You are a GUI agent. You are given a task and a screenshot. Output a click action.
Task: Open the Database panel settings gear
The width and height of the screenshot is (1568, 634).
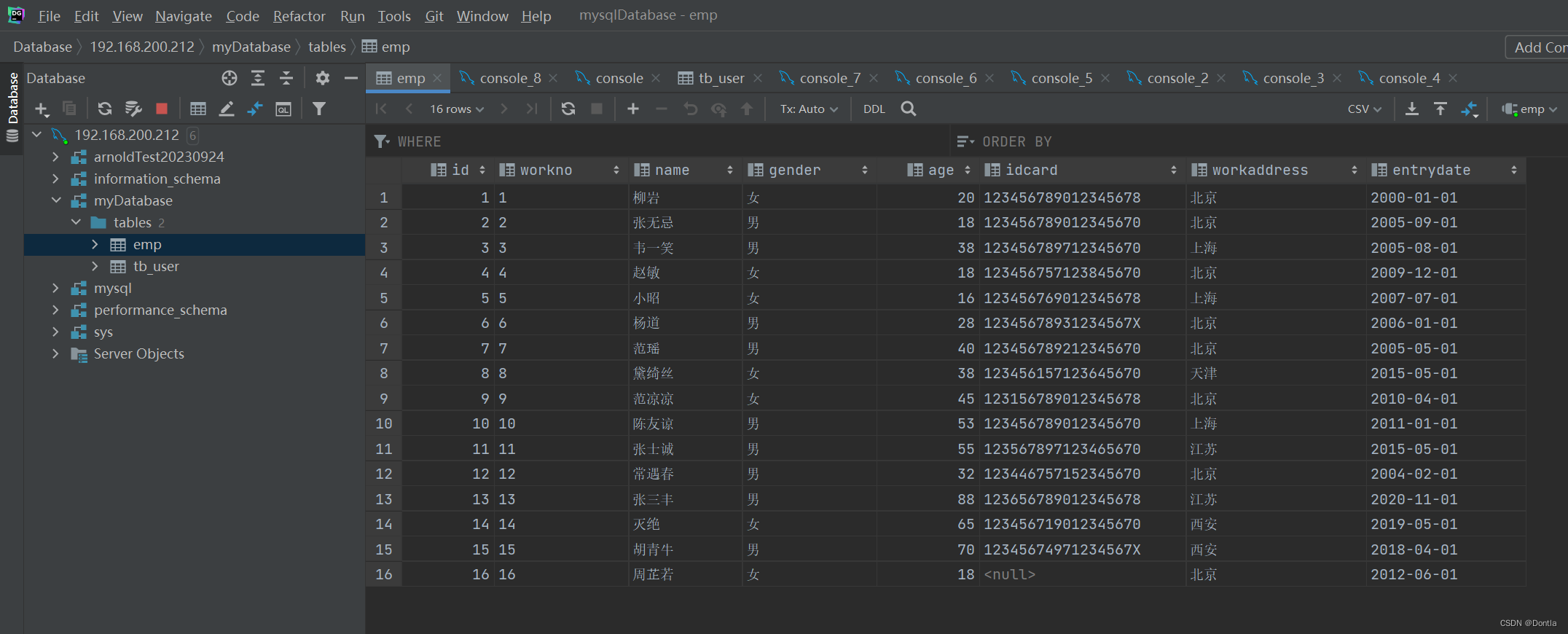pyautogui.click(x=322, y=78)
